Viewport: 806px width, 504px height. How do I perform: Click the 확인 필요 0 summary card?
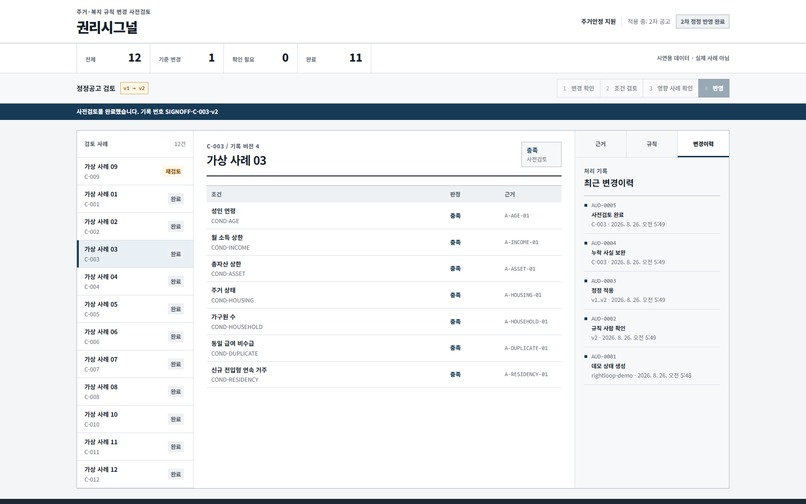click(261, 58)
